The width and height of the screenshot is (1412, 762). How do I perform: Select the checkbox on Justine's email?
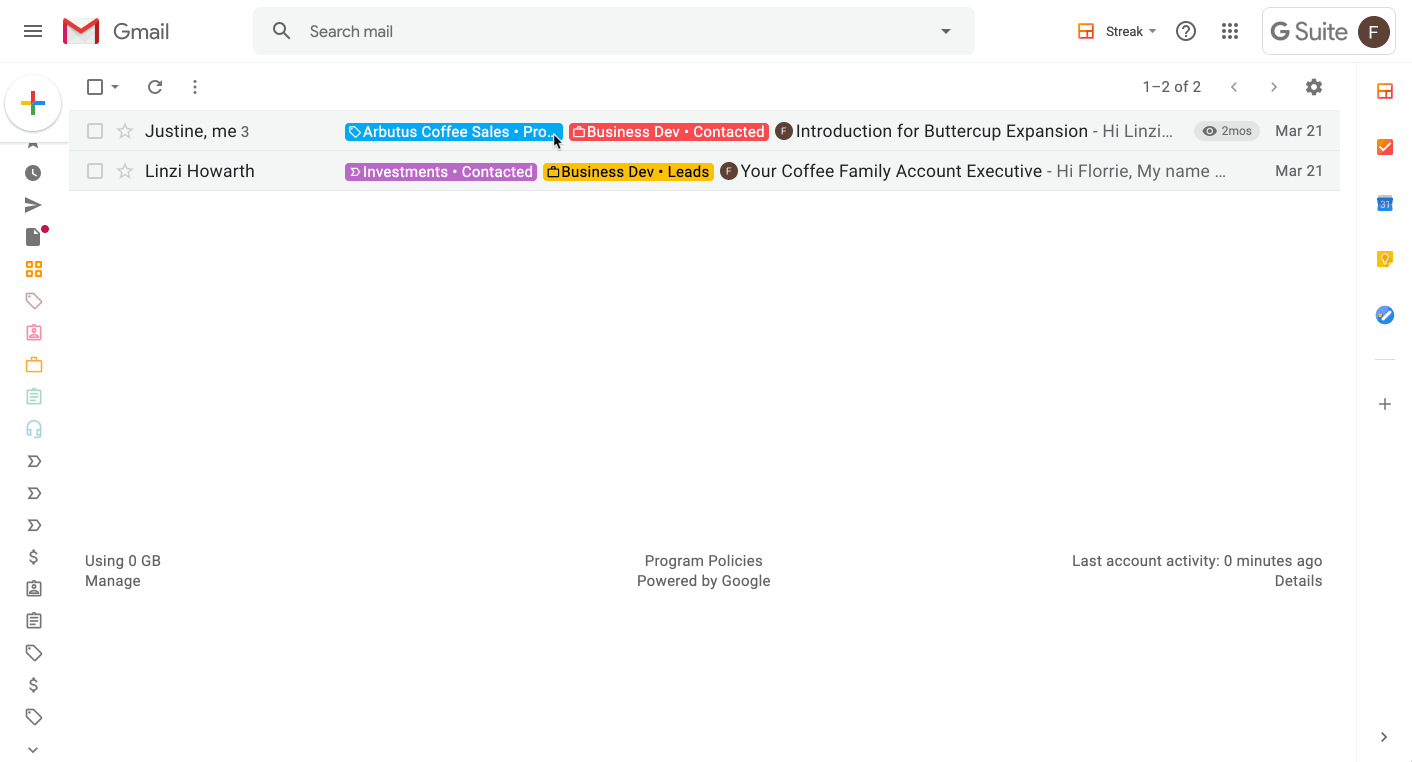94,131
